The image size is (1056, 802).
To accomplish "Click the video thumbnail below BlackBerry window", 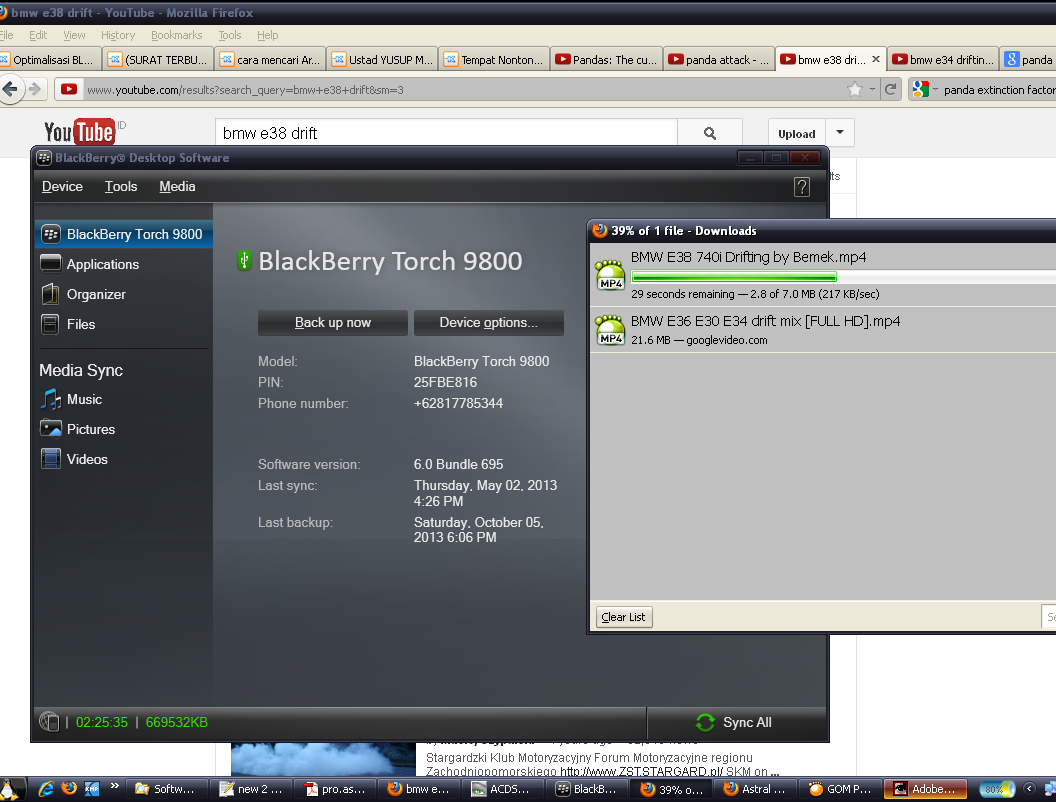I will pyautogui.click(x=323, y=760).
